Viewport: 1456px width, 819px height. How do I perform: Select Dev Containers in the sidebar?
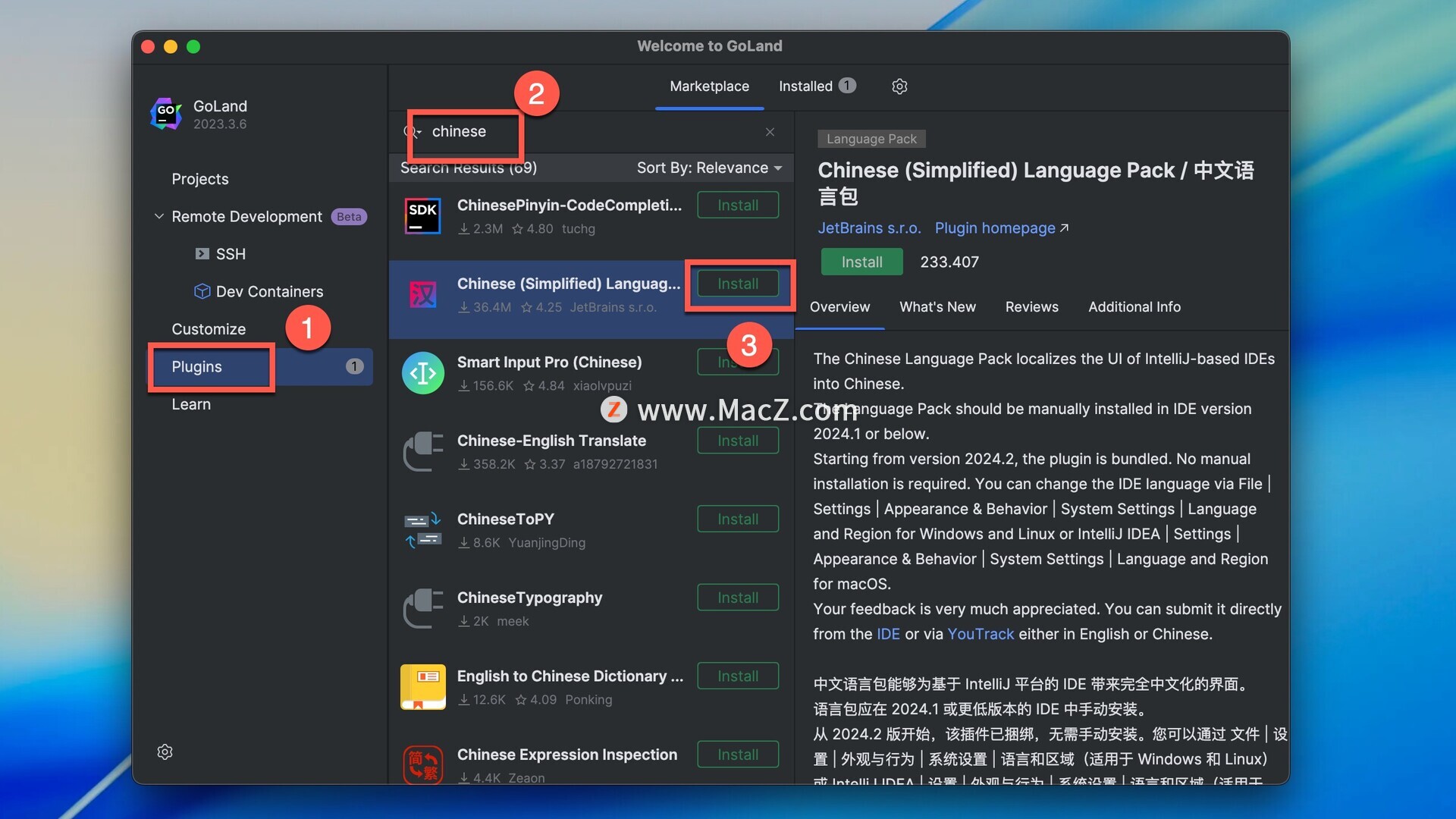point(269,291)
